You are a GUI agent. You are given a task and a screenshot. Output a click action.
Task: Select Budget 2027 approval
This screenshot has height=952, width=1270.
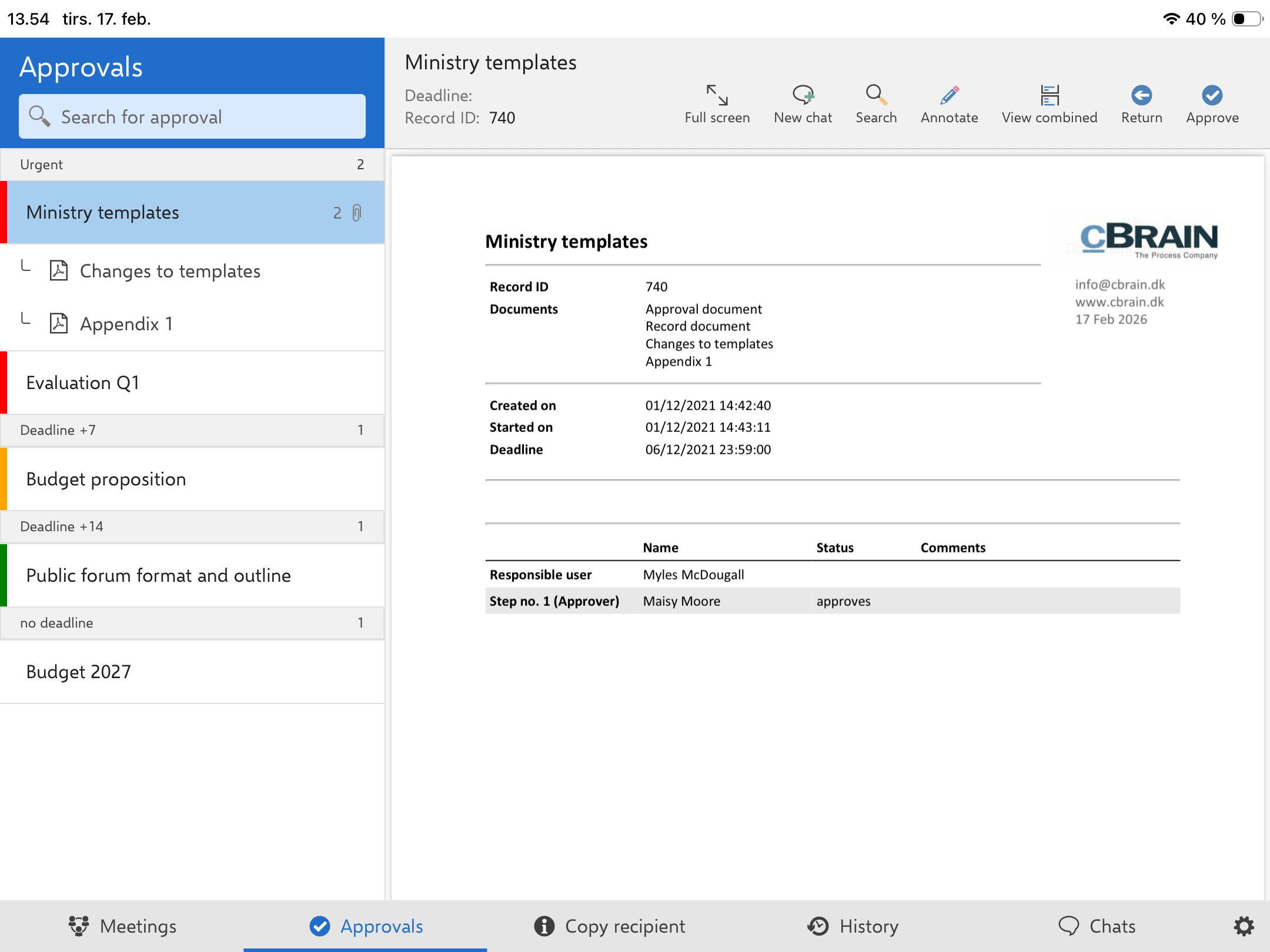coord(192,672)
